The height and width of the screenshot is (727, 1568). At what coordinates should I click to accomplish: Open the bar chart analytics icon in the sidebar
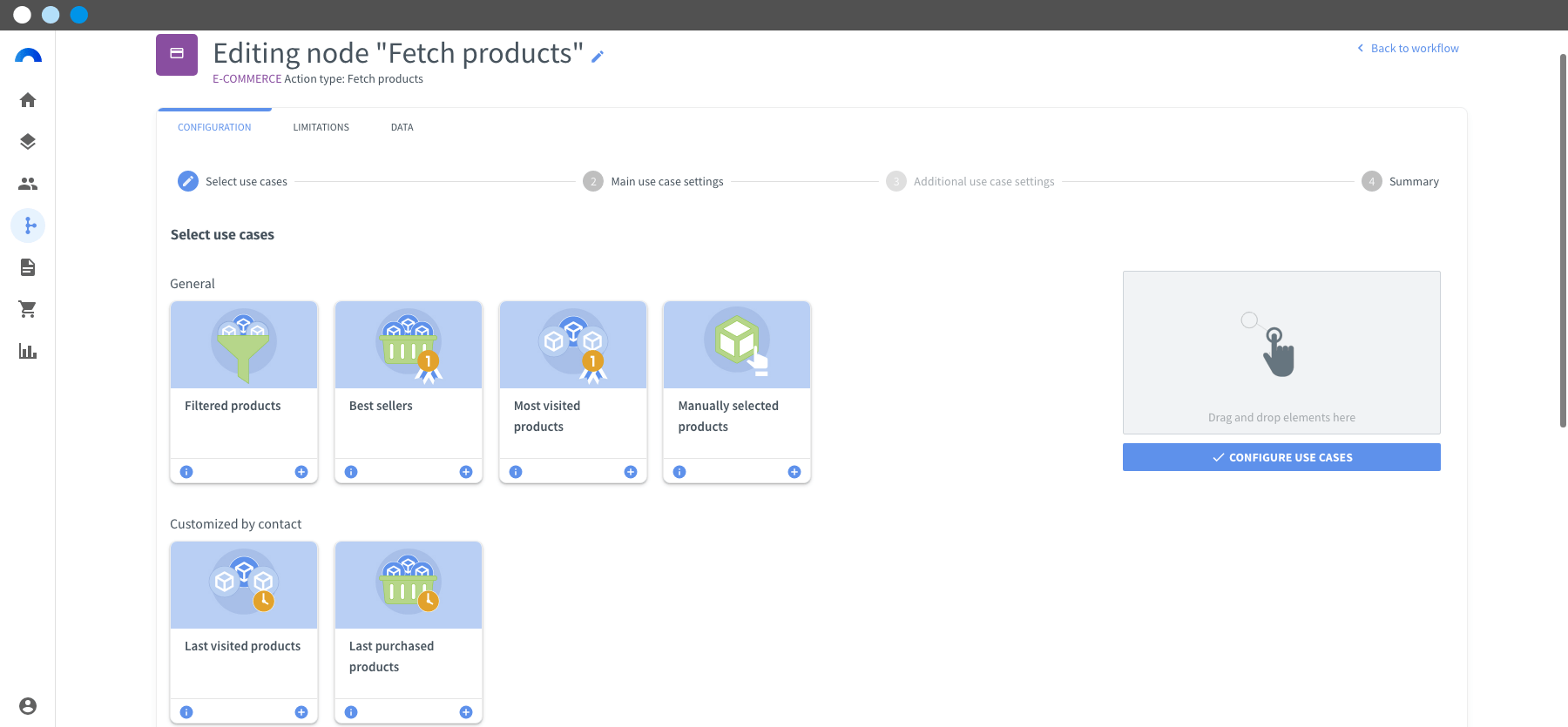(28, 351)
